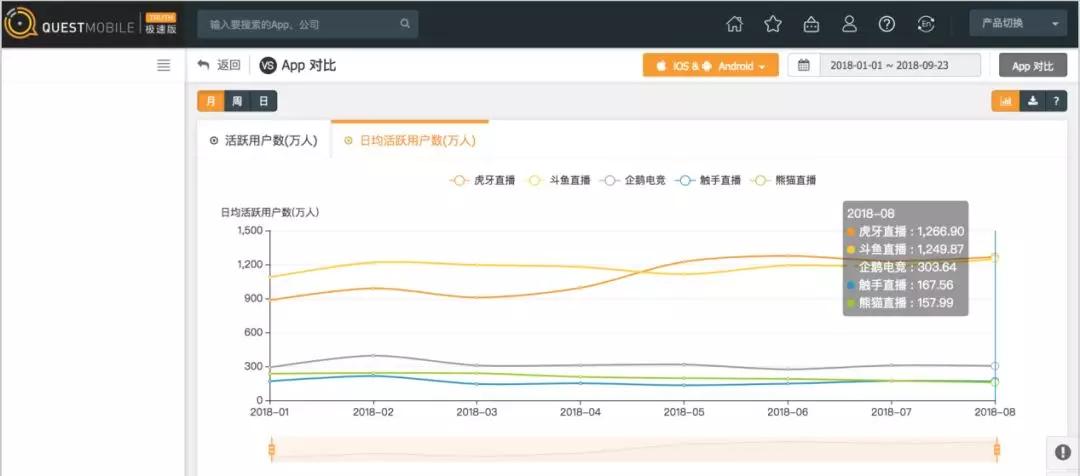Click the 极速版 edition label
The width and height of the screenshot is (1080, 476).
pyautogui.click(x=161, y=30)
